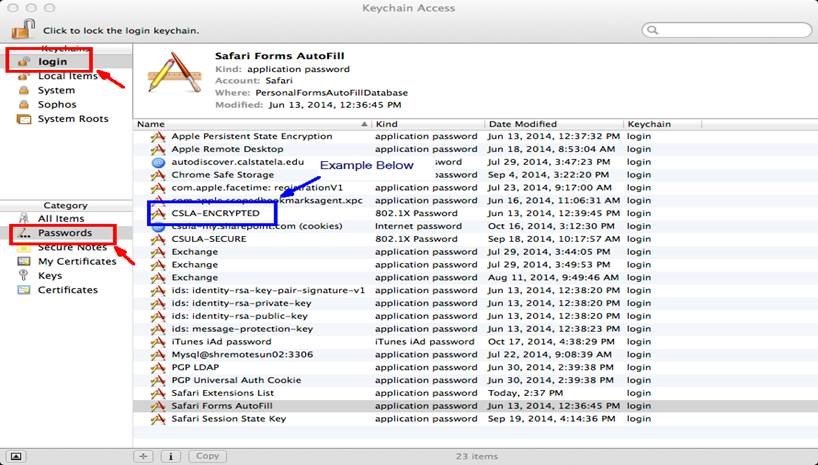Sort the list by Date Modified column
818x465 pixels.
coord(554,124)
